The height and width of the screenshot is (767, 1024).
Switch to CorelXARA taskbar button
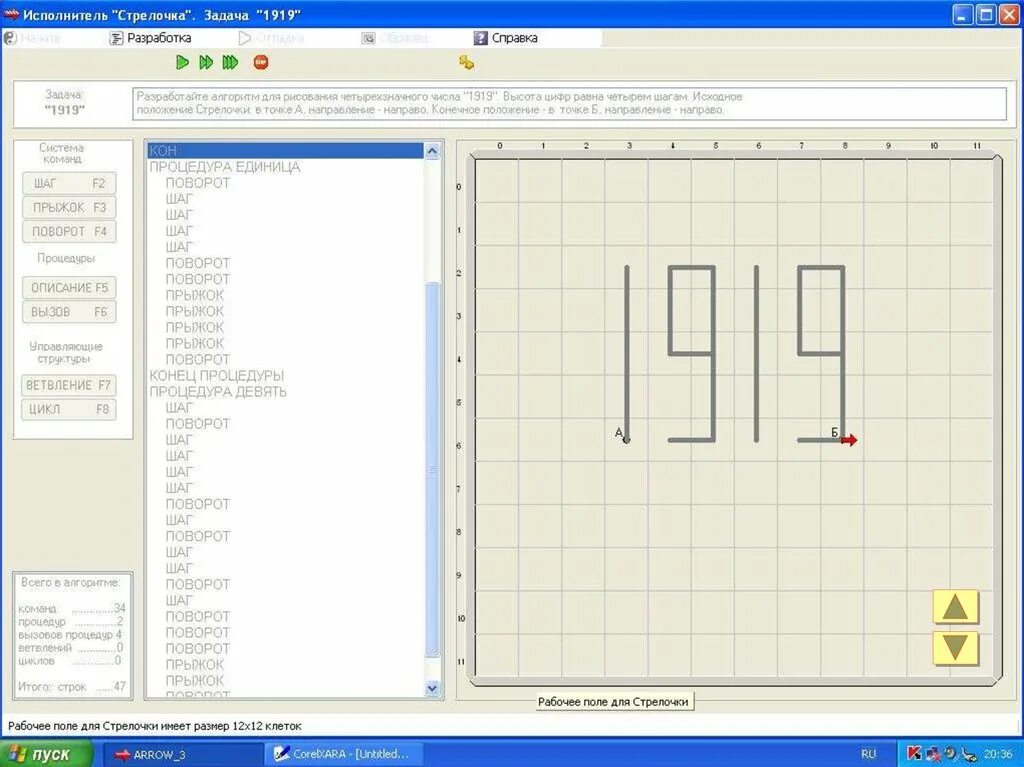pyautogui.click(x=345, y=754)
